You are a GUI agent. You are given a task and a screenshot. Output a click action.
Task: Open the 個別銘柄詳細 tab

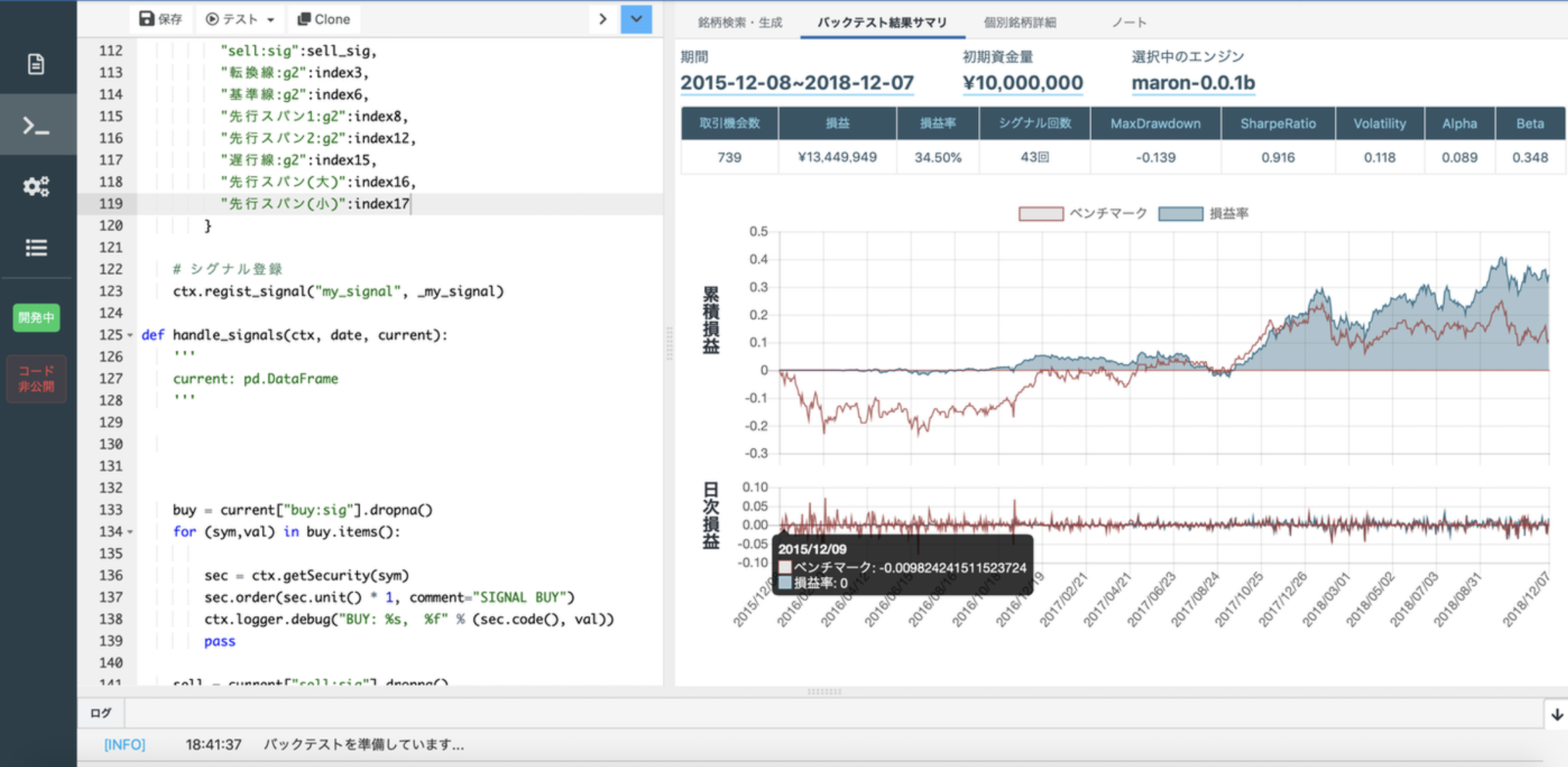click(1019, 22)
